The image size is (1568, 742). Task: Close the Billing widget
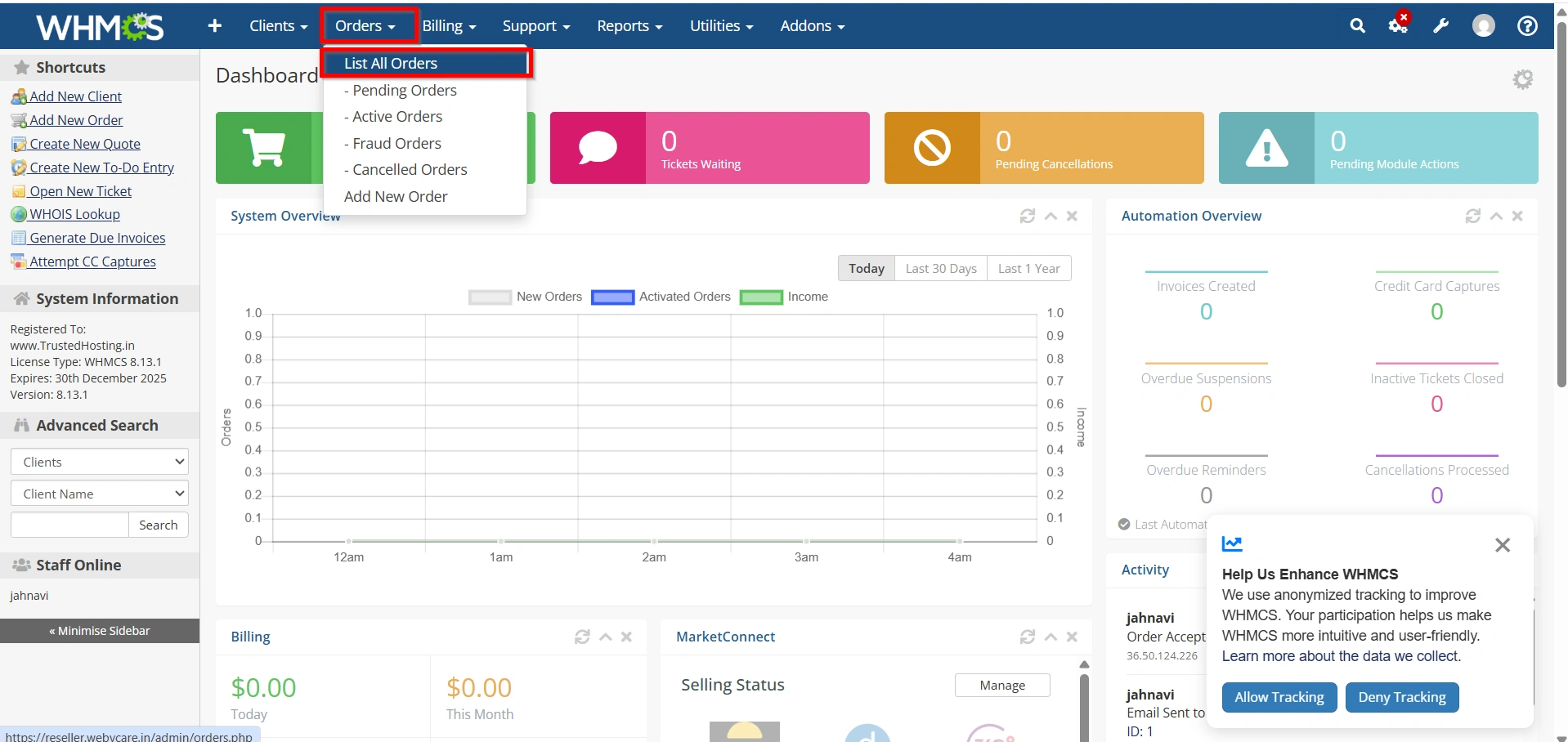point(626,637)
